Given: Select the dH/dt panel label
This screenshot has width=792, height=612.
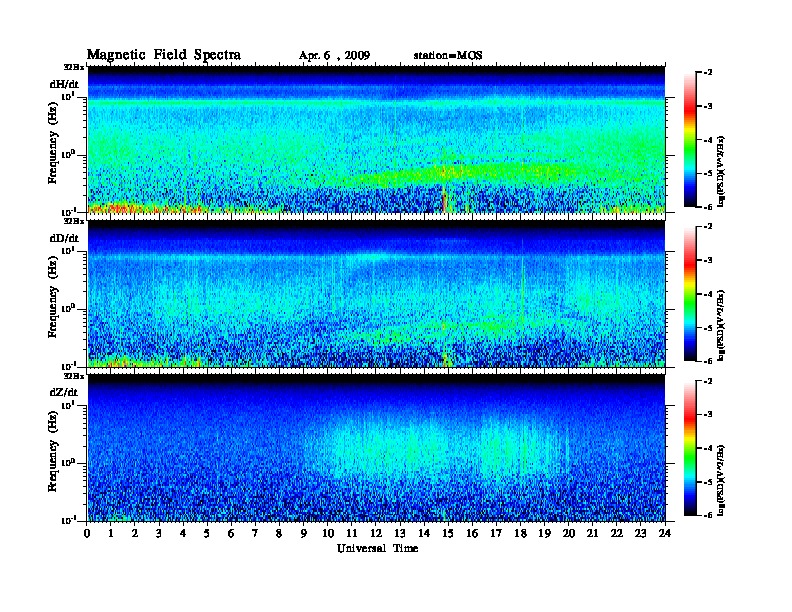Looking at the screenshot, I should pos(64,85).
